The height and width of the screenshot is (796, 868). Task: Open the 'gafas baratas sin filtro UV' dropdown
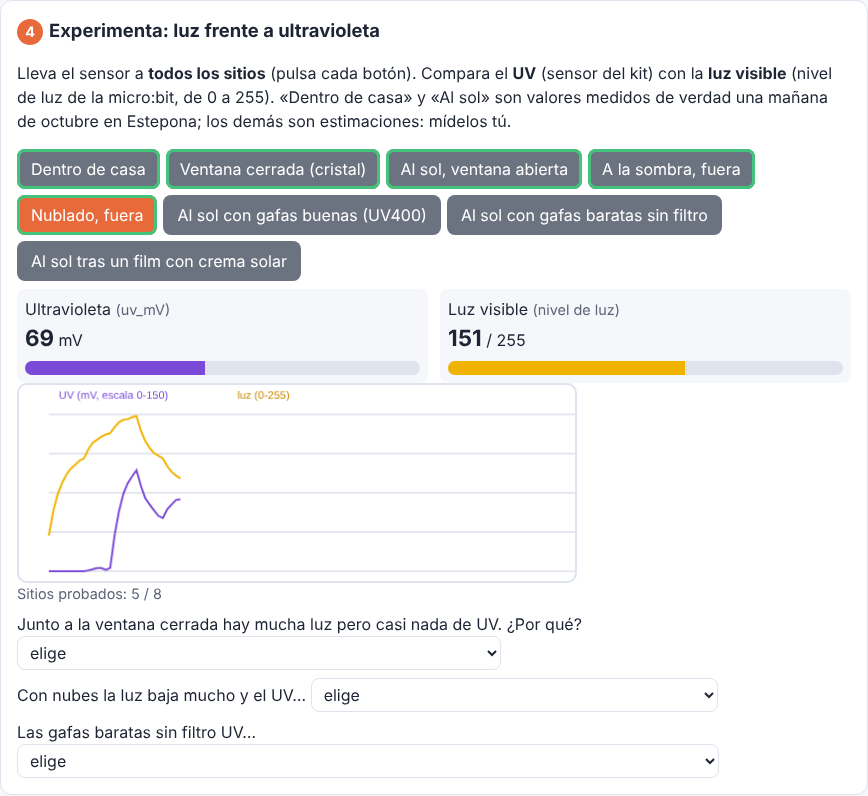pyautogui.click(x=368, y=761)
